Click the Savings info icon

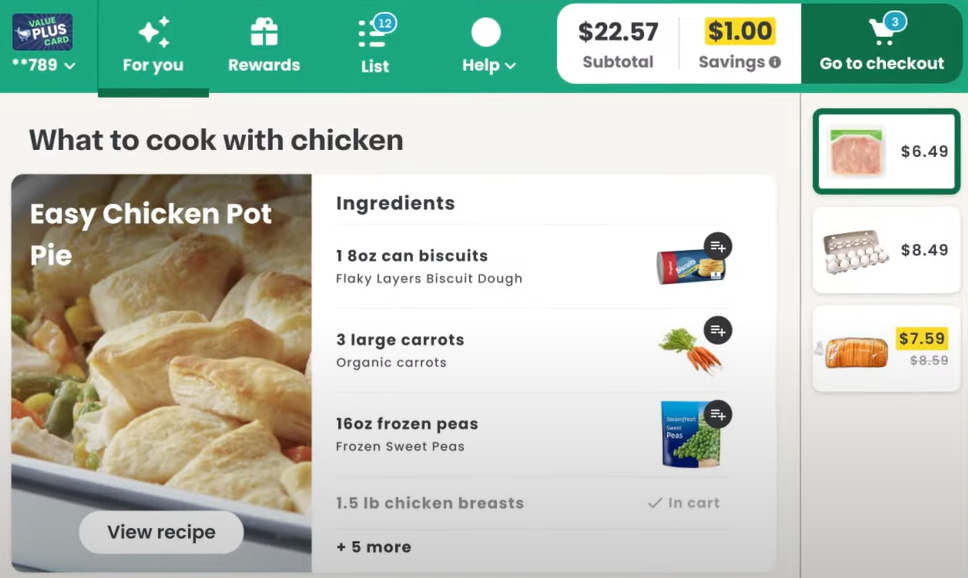pos(775,62)
